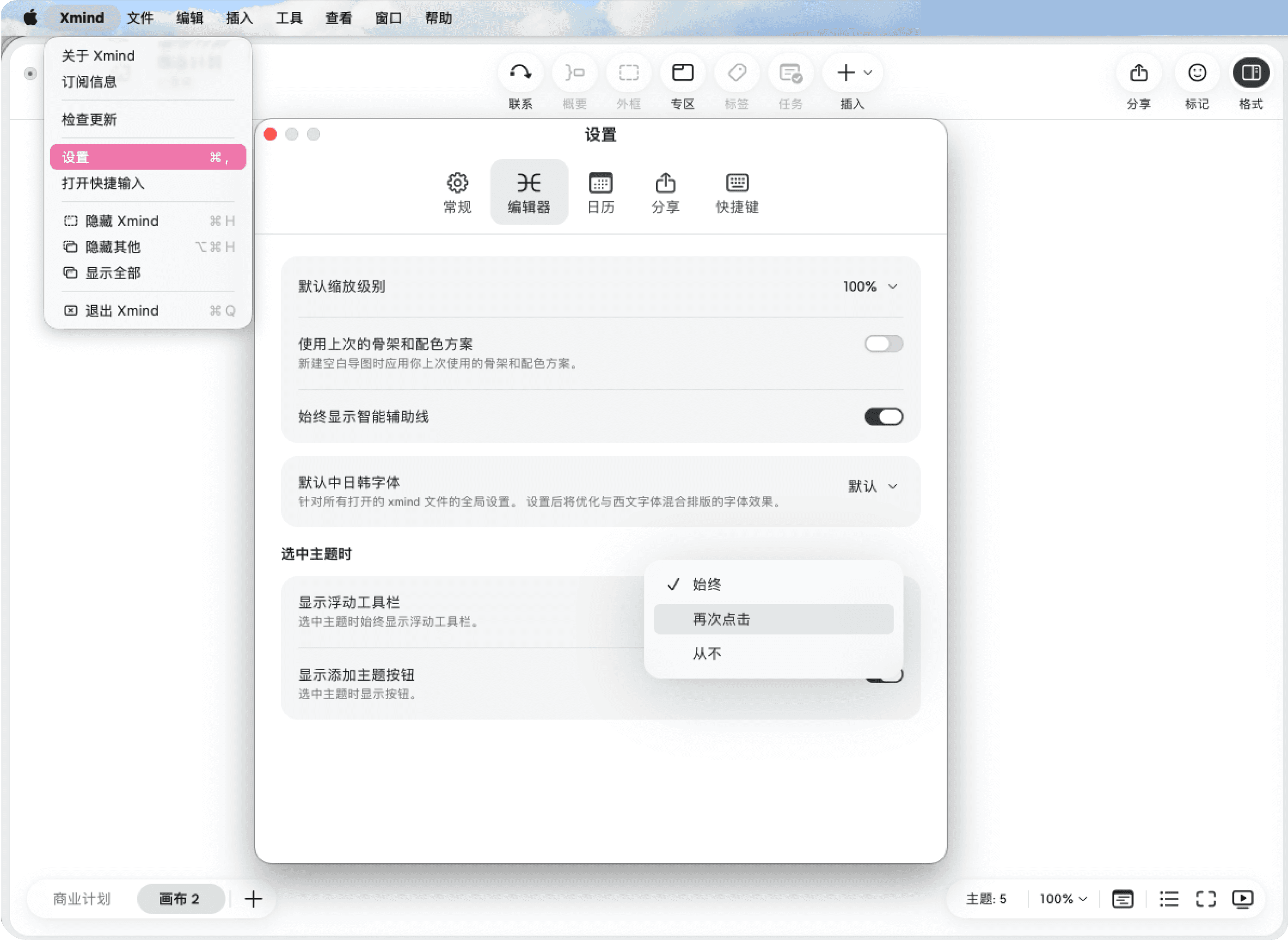Click the 主题: 5 topic count

[987, 899]
